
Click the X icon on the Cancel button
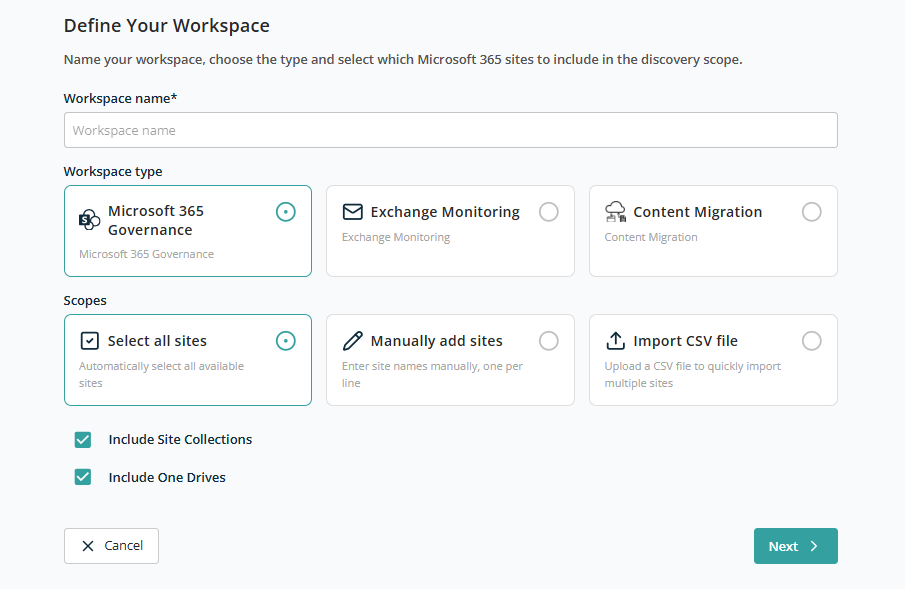click(88, 546)
